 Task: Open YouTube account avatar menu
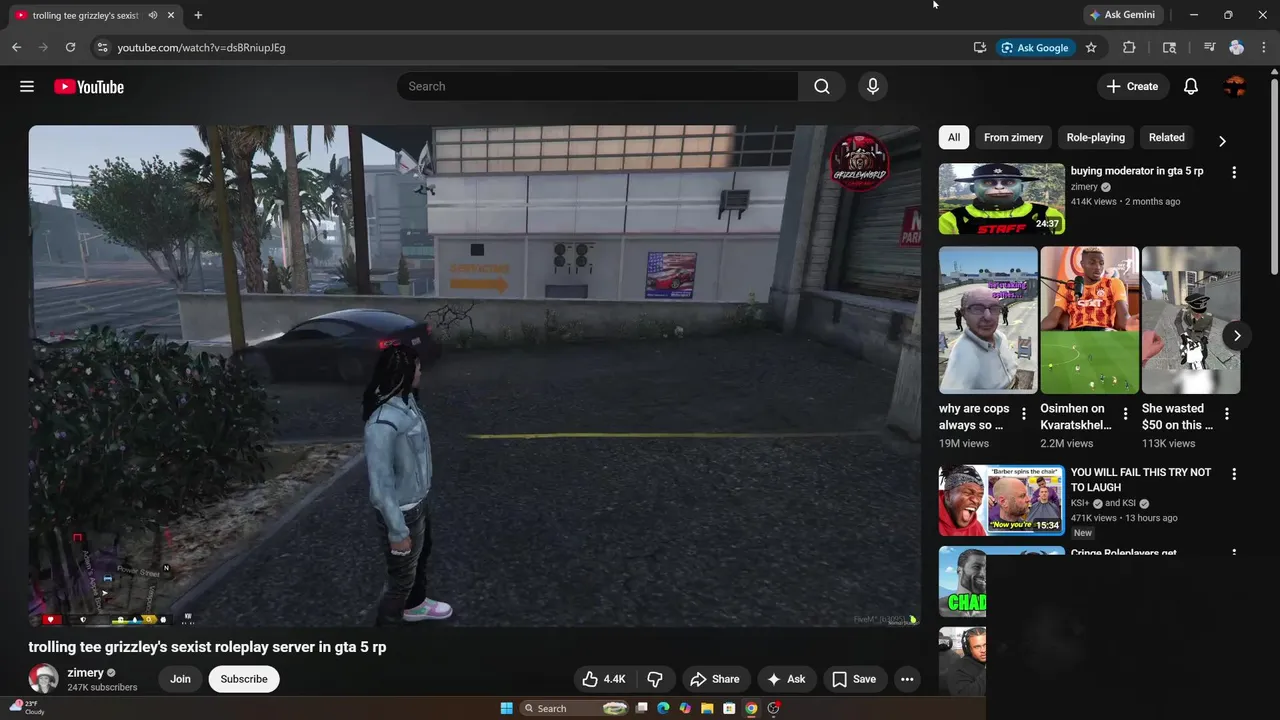pyautogui.click(x=1235, y=87)
